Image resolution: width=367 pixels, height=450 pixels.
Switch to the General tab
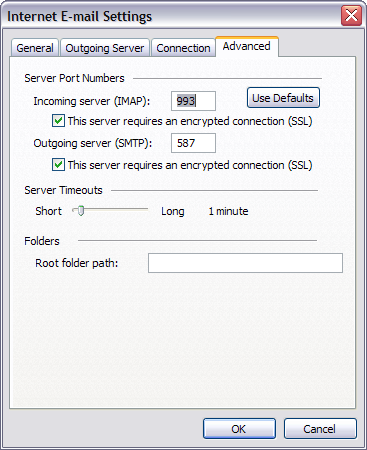[35, 48]
